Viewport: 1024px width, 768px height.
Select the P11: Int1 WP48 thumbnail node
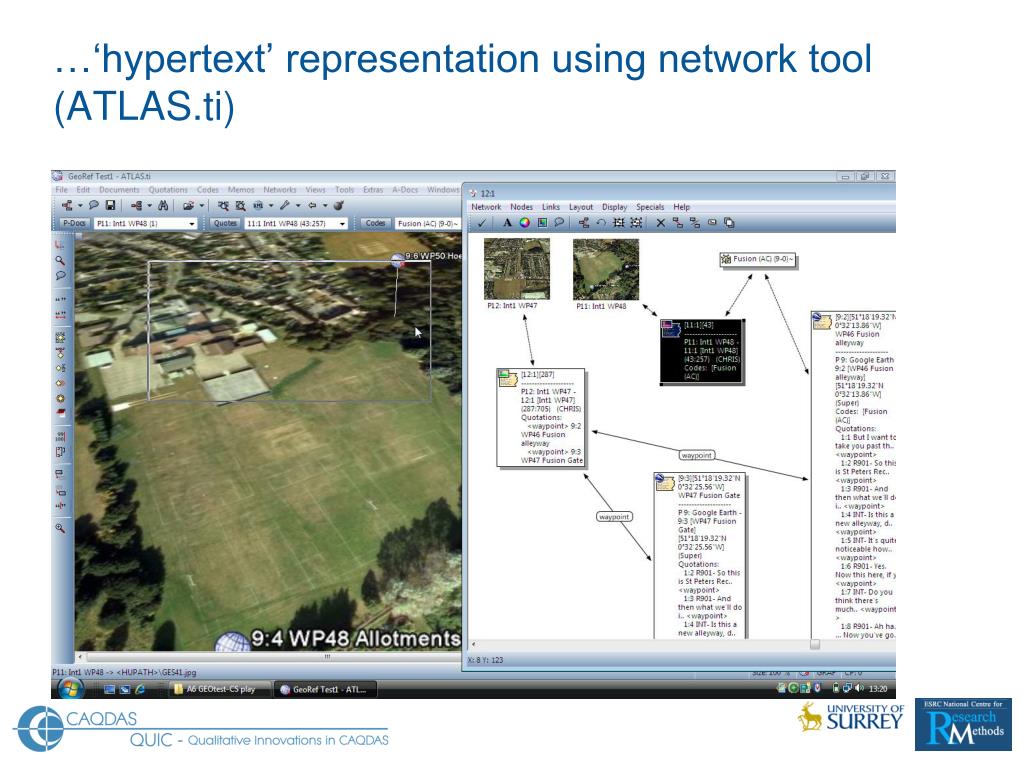pyautogui.click(x=605, y=274)
